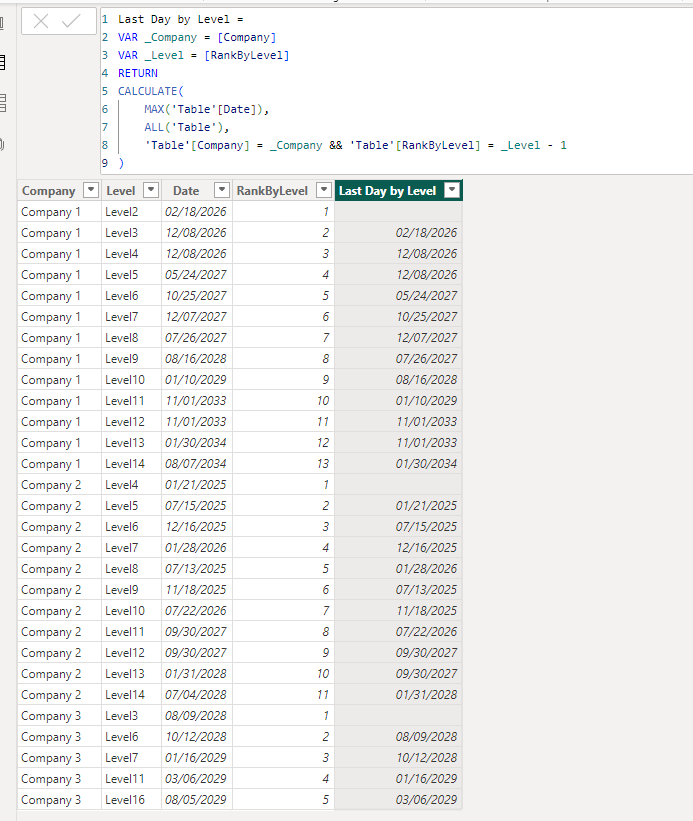The height and width of the screenshot is (821, 693).
Task: Select Company 1 Level3 Date cell 12/08/2026
Action: [x=197, y=232]
